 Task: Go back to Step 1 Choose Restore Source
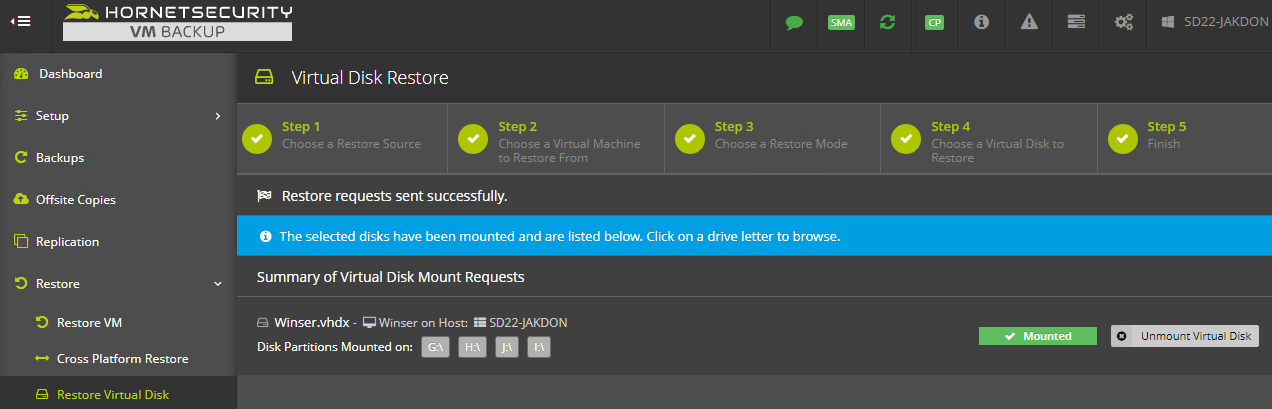[x=342, y=135]
